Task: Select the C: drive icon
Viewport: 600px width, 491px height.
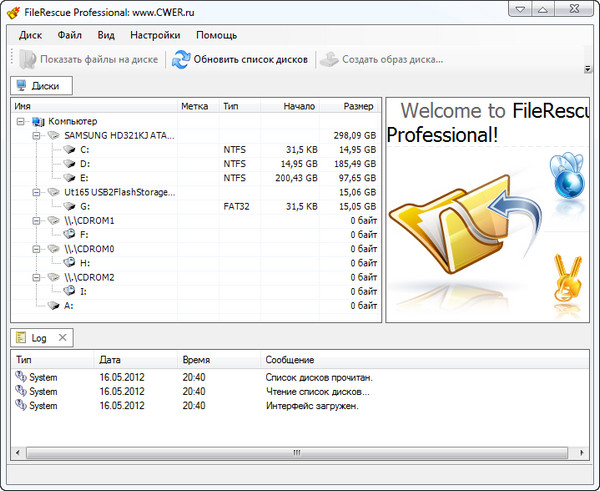Action: coord(69,149)
